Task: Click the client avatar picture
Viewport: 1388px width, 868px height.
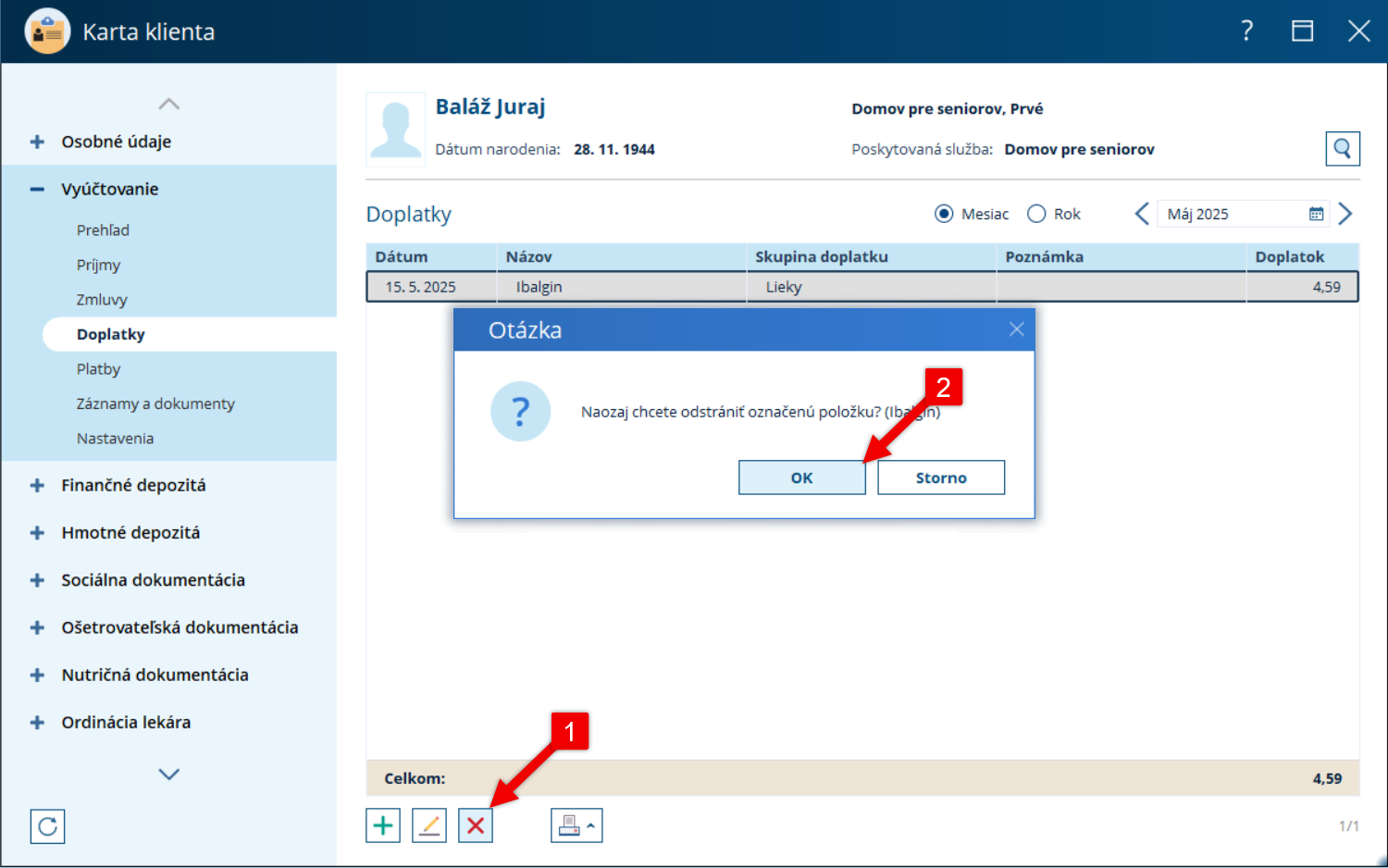Action: point(396,130)
